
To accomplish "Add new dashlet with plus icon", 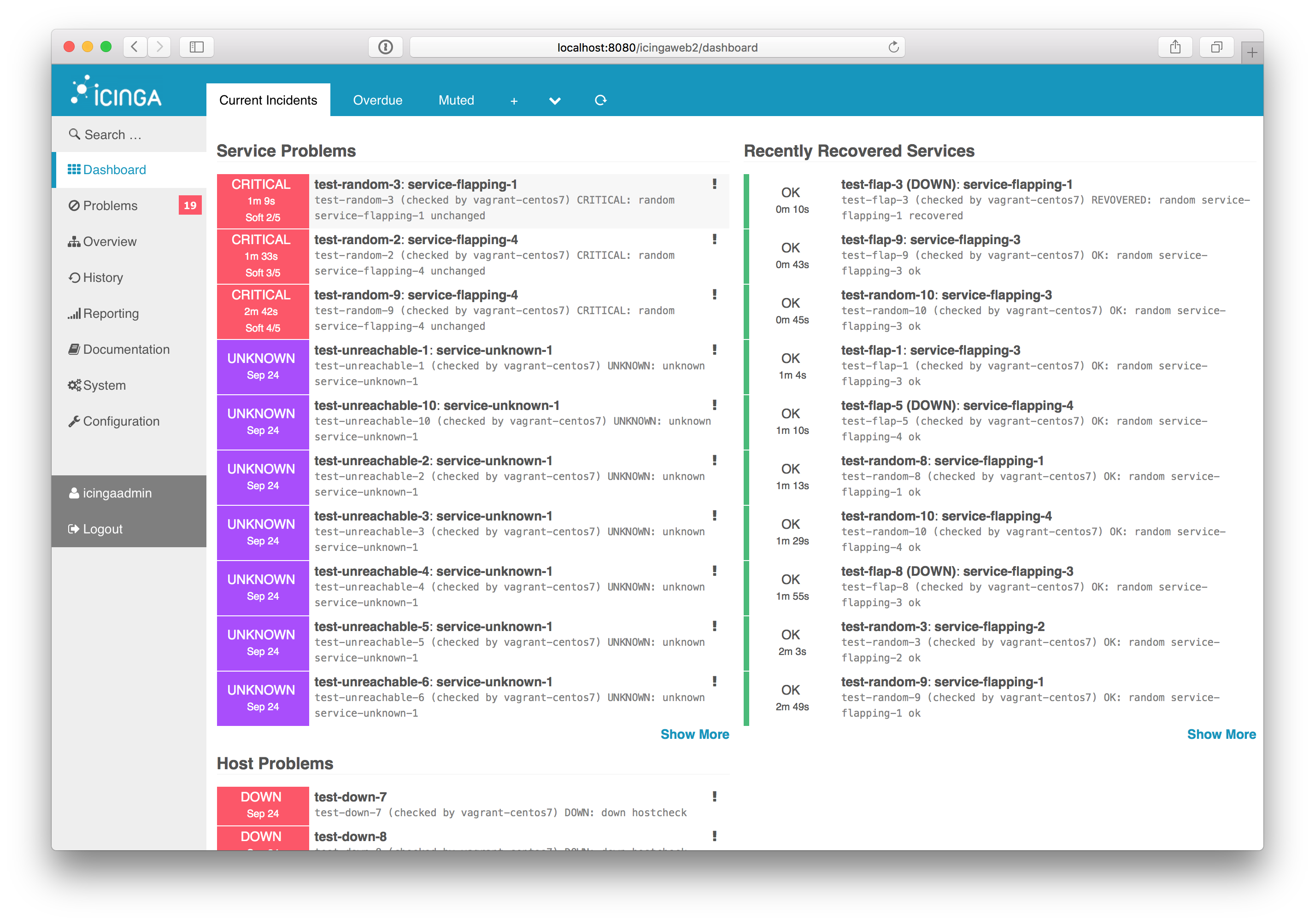I will pos(514,101).
